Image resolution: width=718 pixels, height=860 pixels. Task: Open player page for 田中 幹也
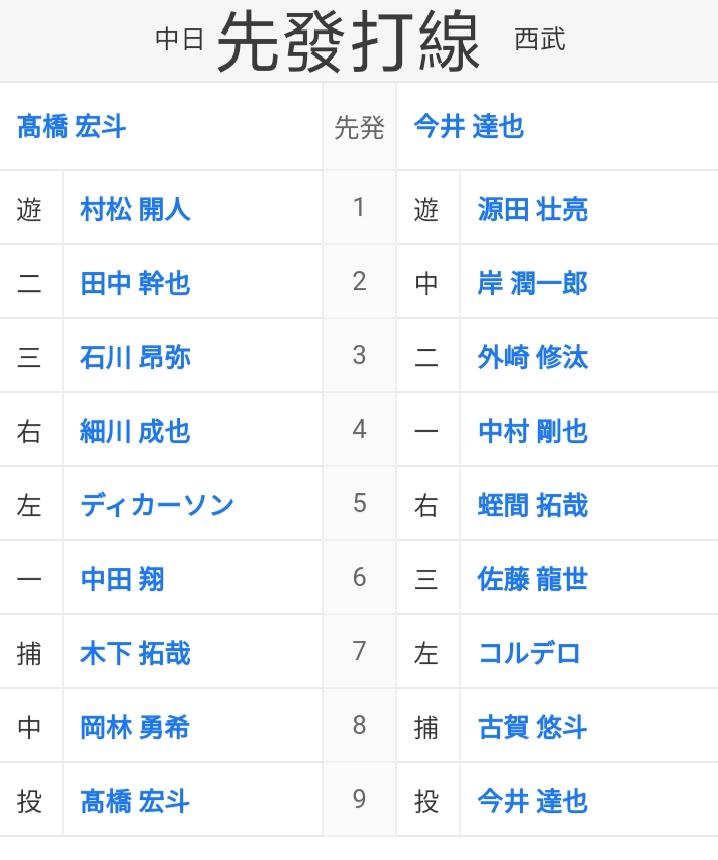(x=135, y=283)
